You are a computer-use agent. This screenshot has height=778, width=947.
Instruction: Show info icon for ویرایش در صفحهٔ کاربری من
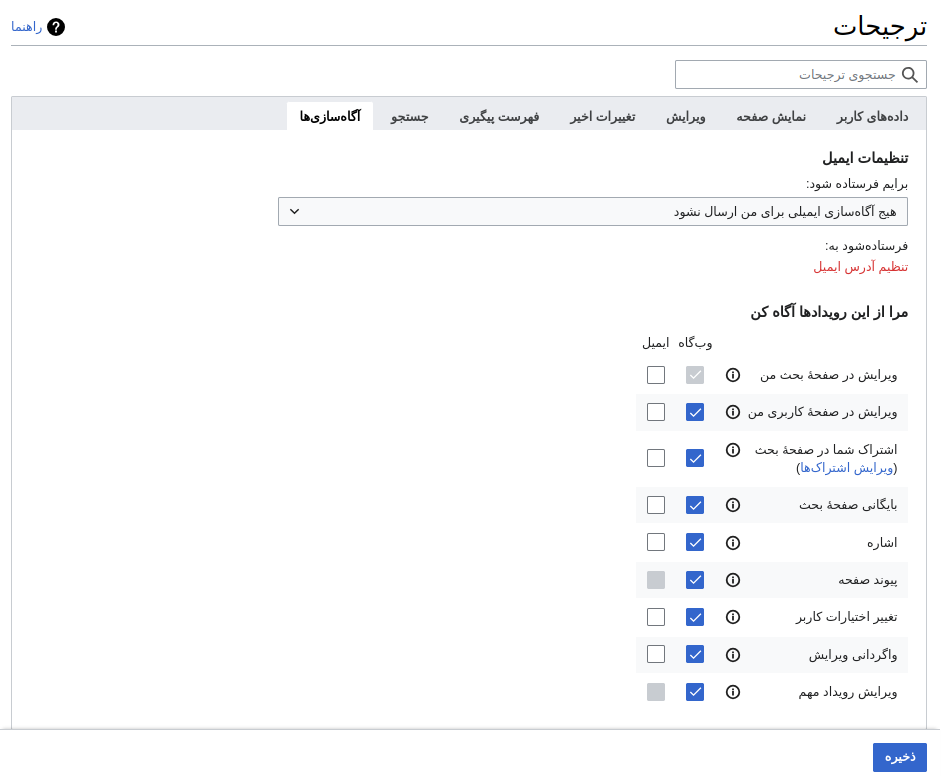click(733, 412)
